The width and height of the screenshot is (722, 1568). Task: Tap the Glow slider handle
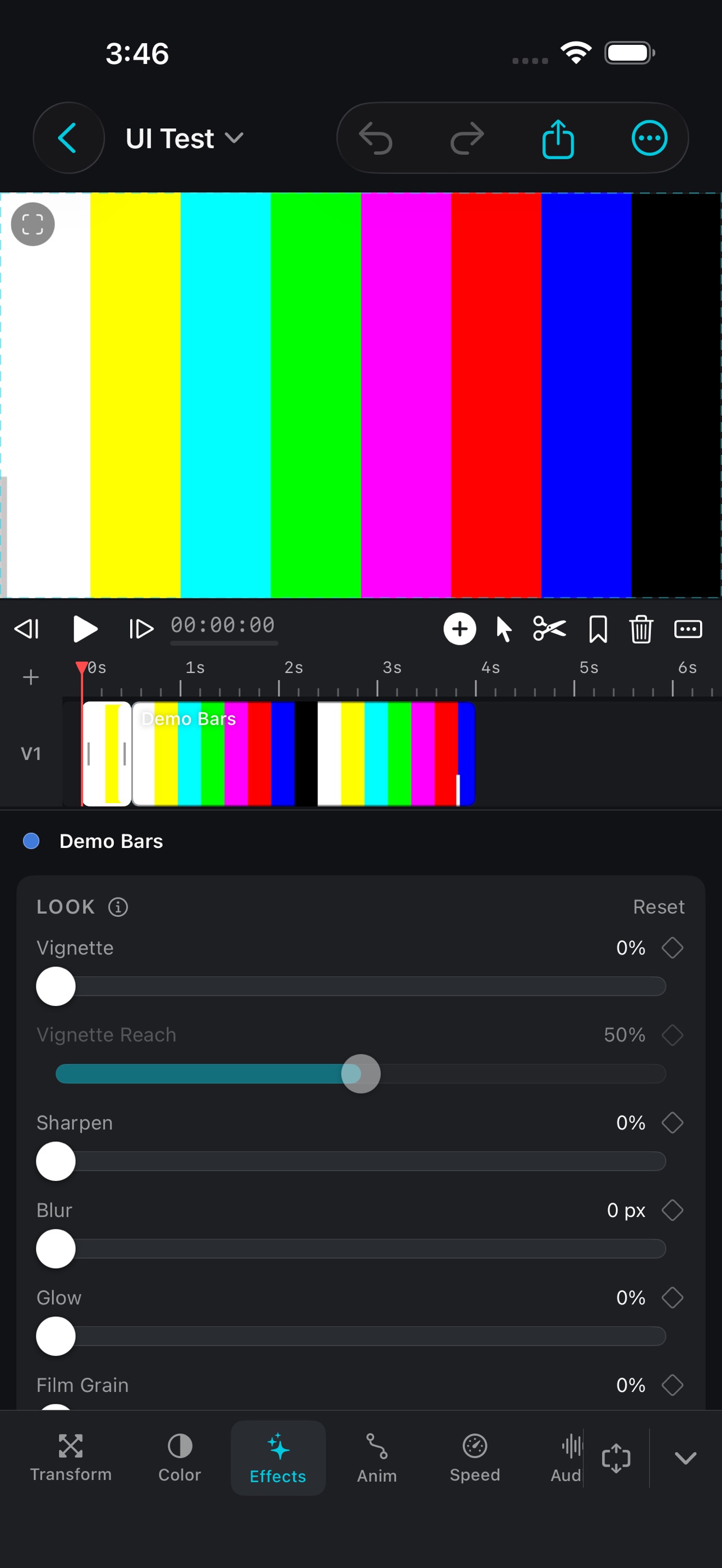click(x=56, y=1336)
